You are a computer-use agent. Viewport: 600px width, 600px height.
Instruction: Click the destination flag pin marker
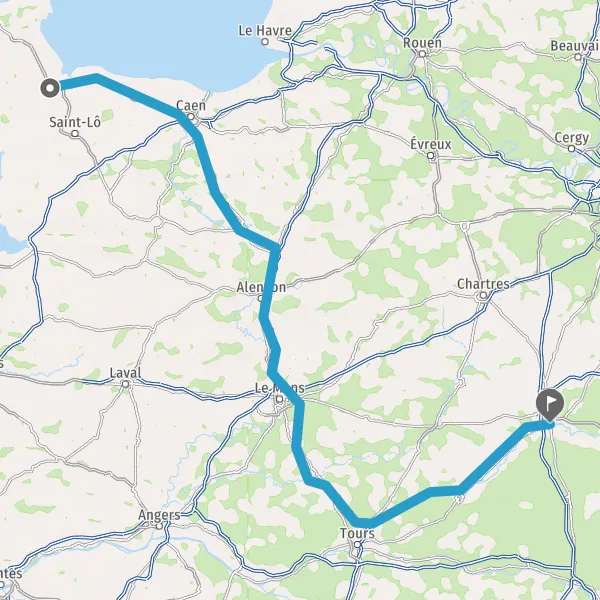(x=550, y=404)
